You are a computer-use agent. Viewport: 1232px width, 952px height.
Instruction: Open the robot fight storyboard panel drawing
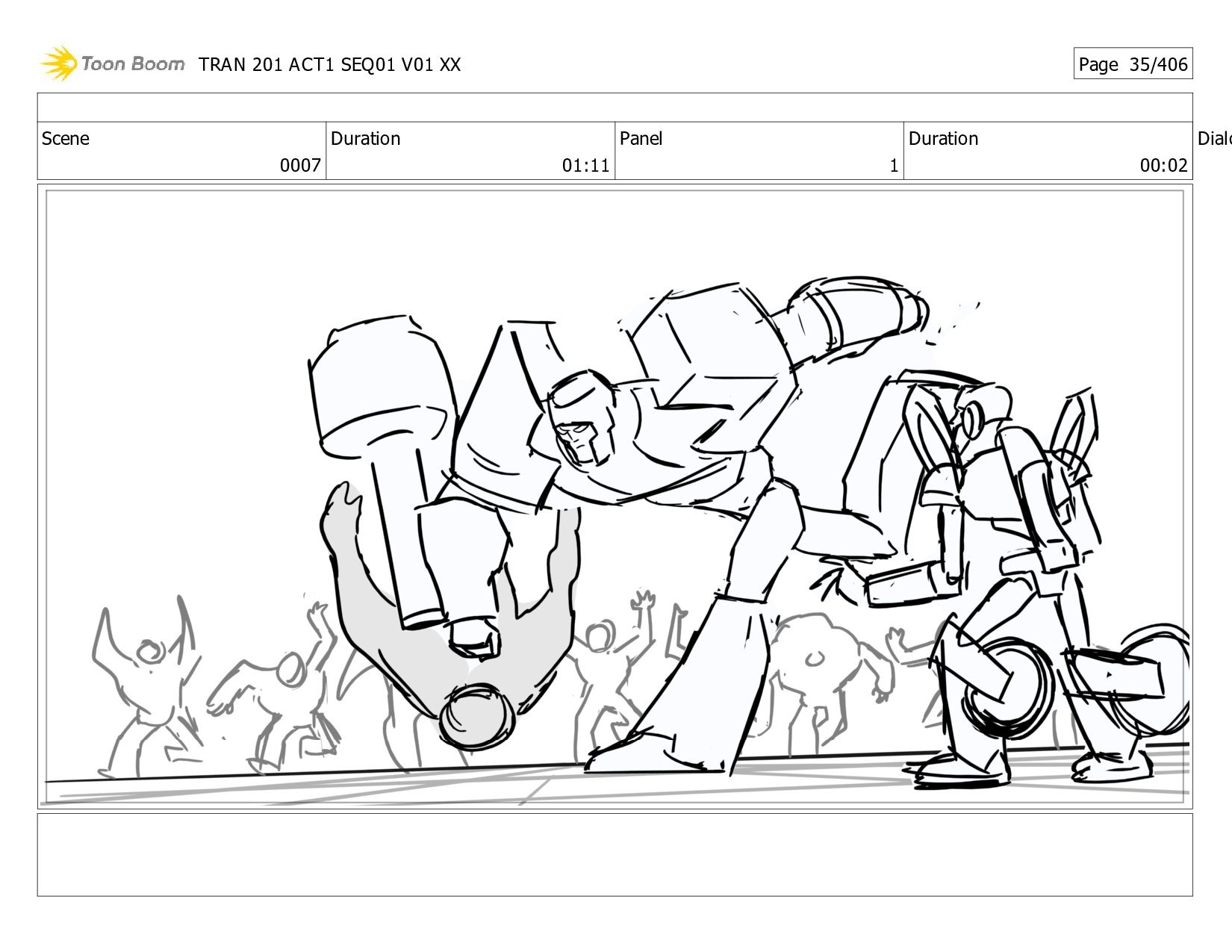(615, 497)
